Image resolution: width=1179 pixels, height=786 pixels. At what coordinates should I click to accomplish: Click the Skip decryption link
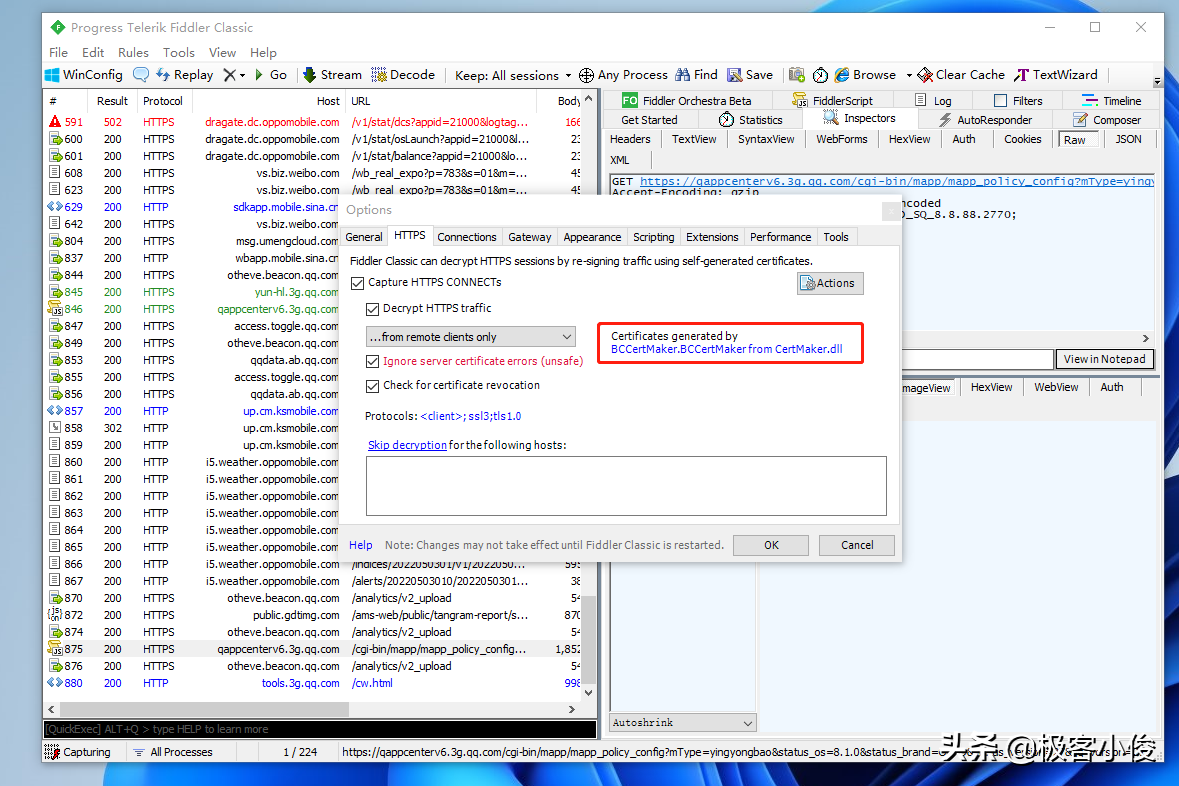click(407, 445)
